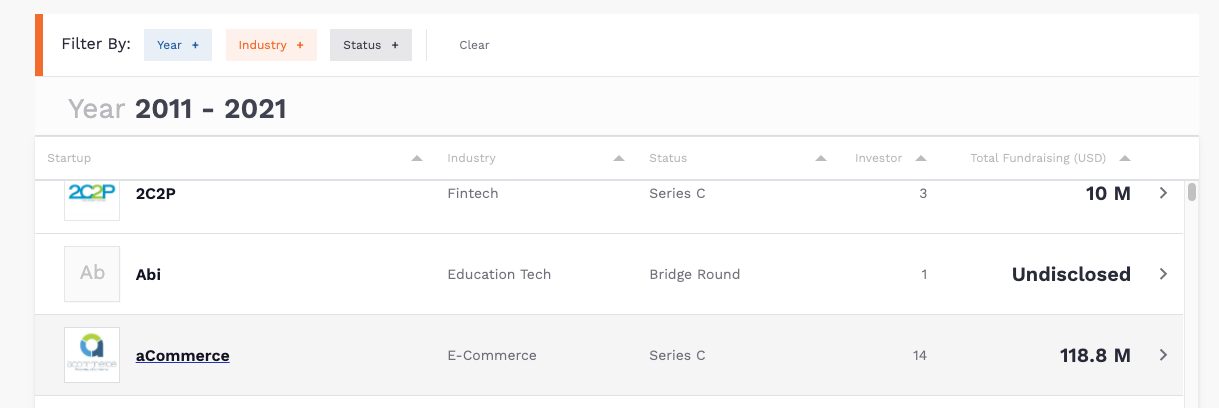Open the Status filter

point(370,45)
